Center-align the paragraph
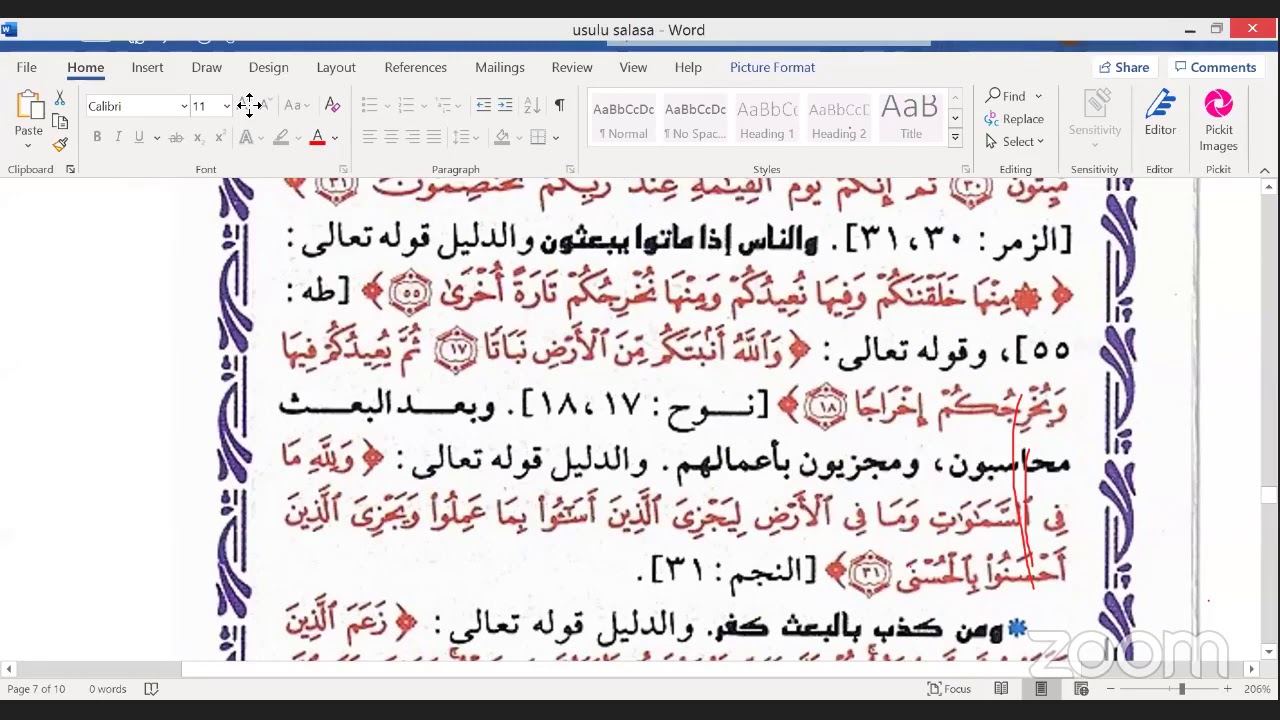1280x720 pixels. (x=391, y=137)
